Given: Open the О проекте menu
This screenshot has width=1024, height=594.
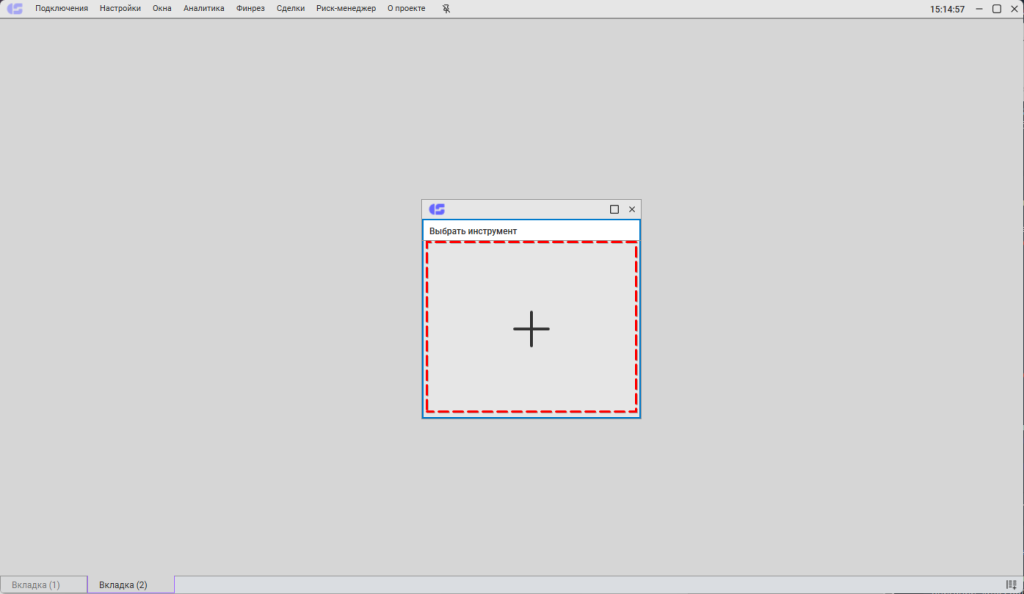Looking at the screenshot, I should point(406,8).
